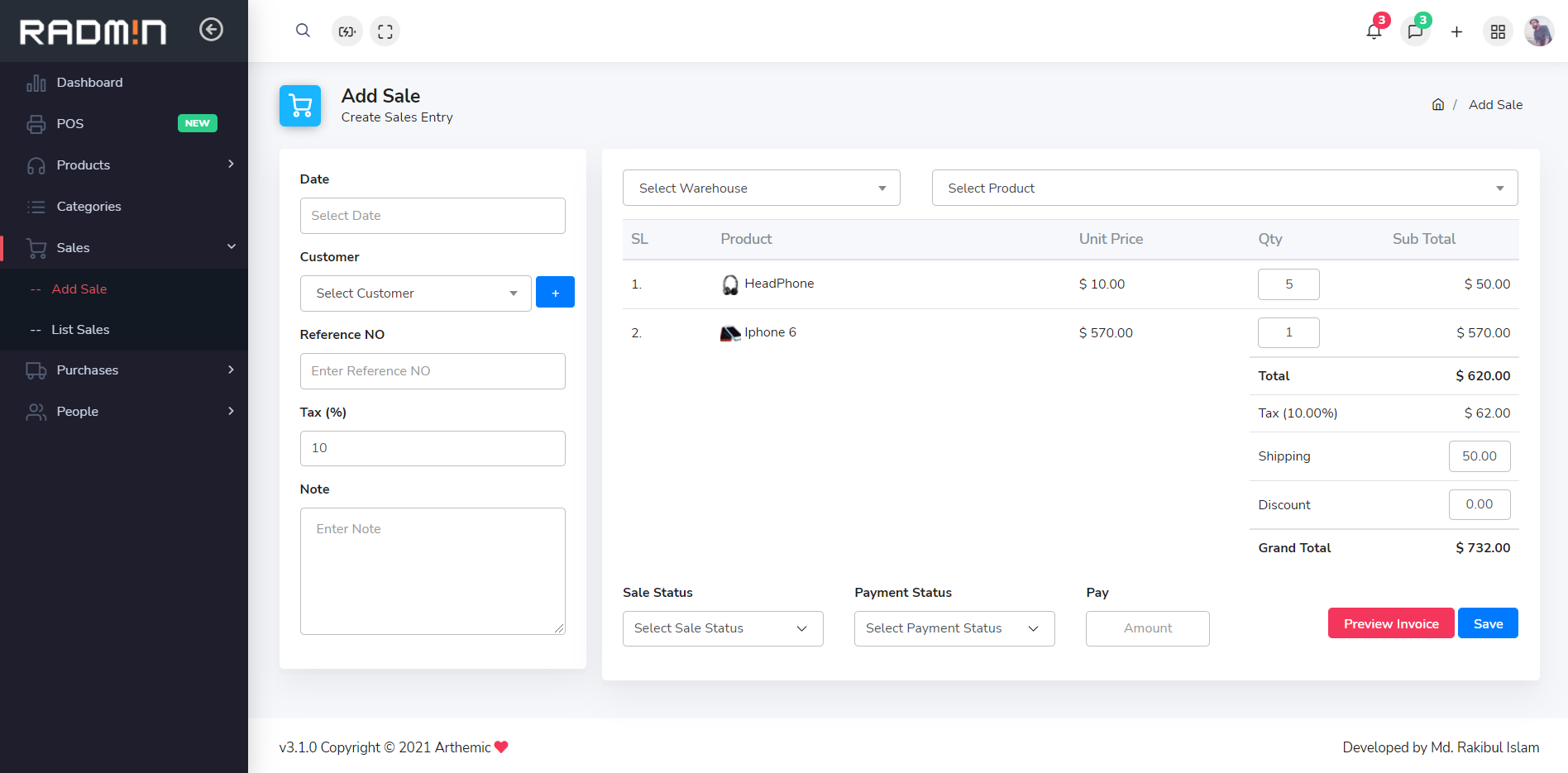Viewport: 1568px width, 773px height.
Task: Click the Tax (%) input field
Action: coord(433,448)
